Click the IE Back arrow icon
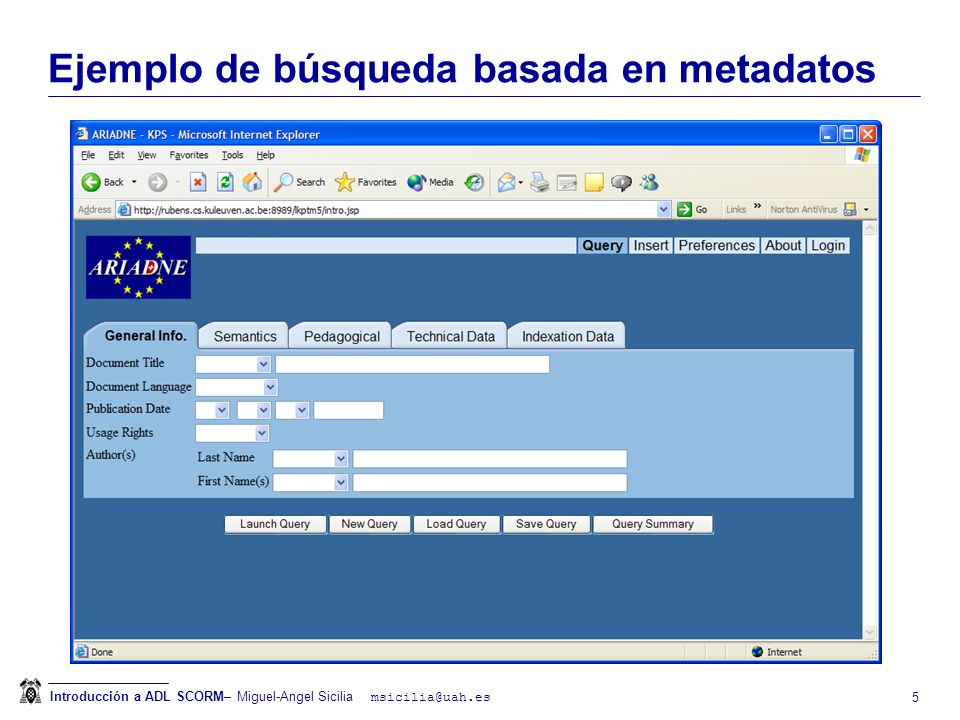 91,182
